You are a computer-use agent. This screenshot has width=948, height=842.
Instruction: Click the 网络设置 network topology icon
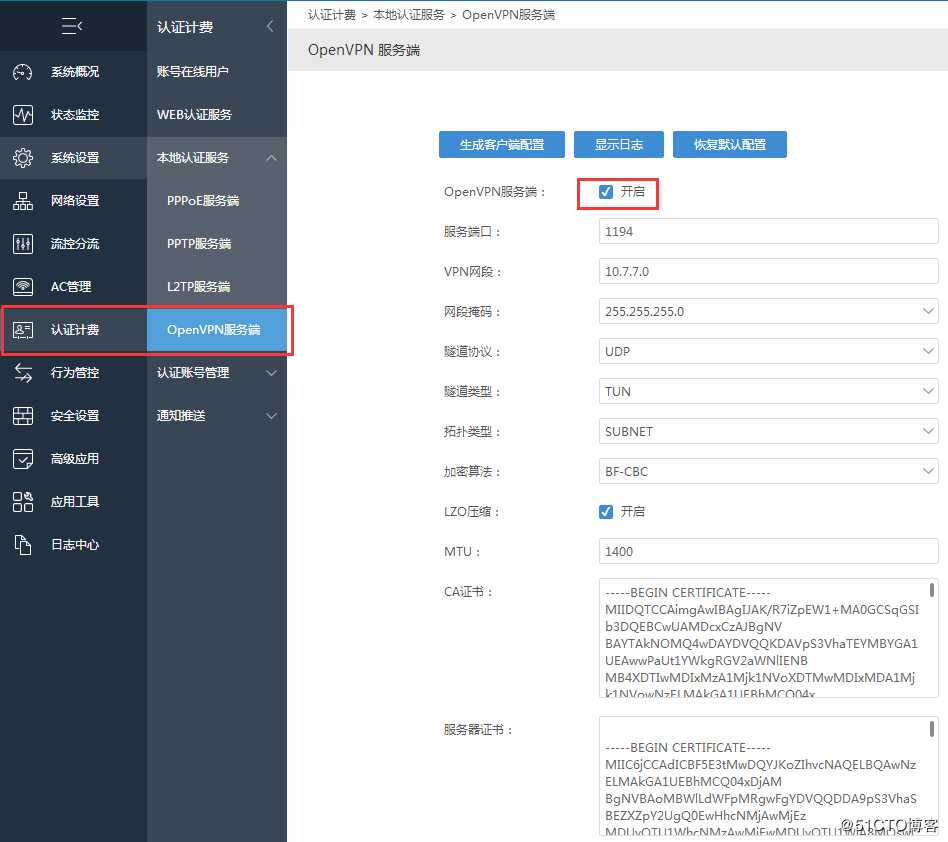[23, 201]
